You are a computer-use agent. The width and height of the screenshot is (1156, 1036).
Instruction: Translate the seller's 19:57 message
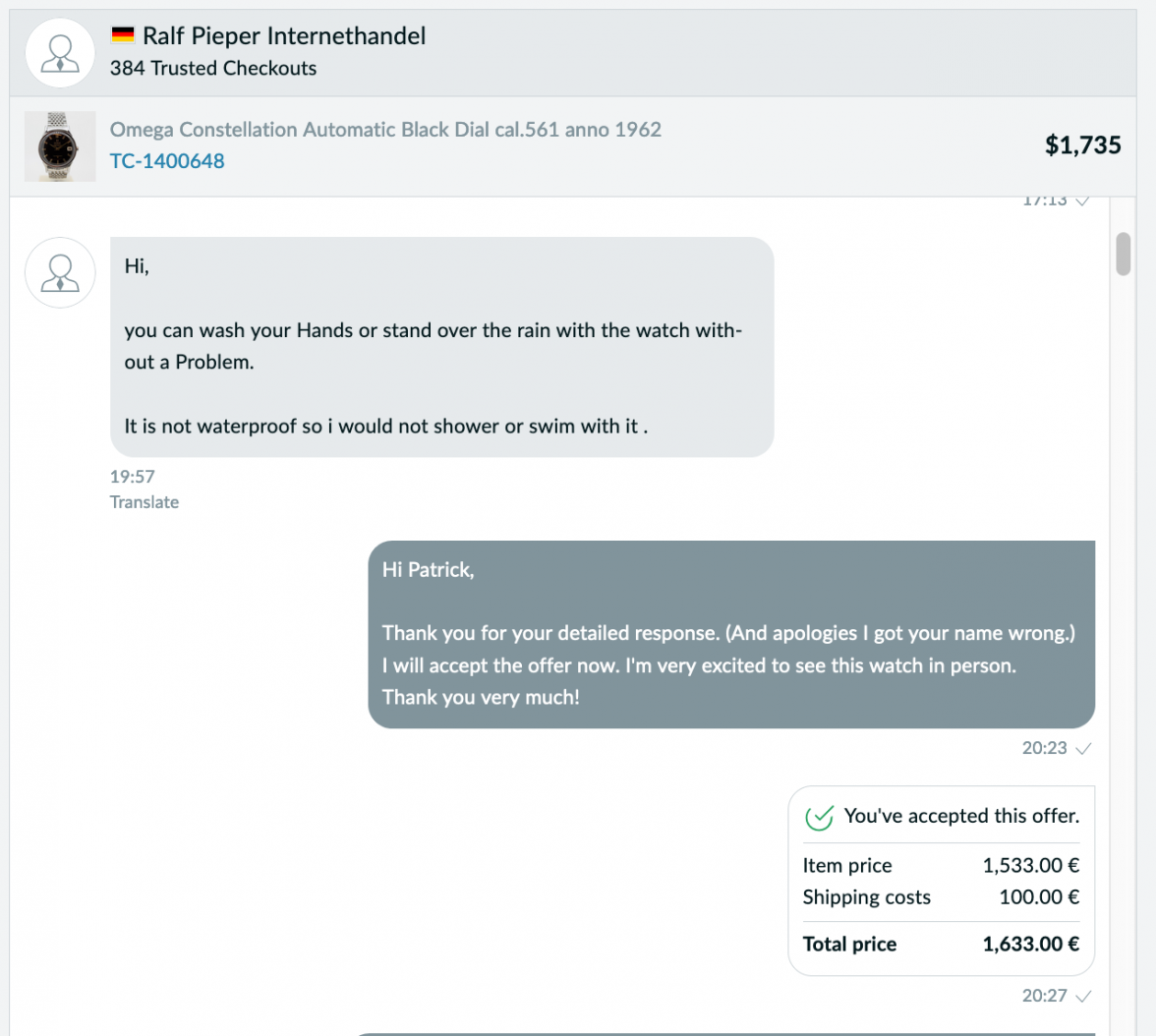pos(144,502)
